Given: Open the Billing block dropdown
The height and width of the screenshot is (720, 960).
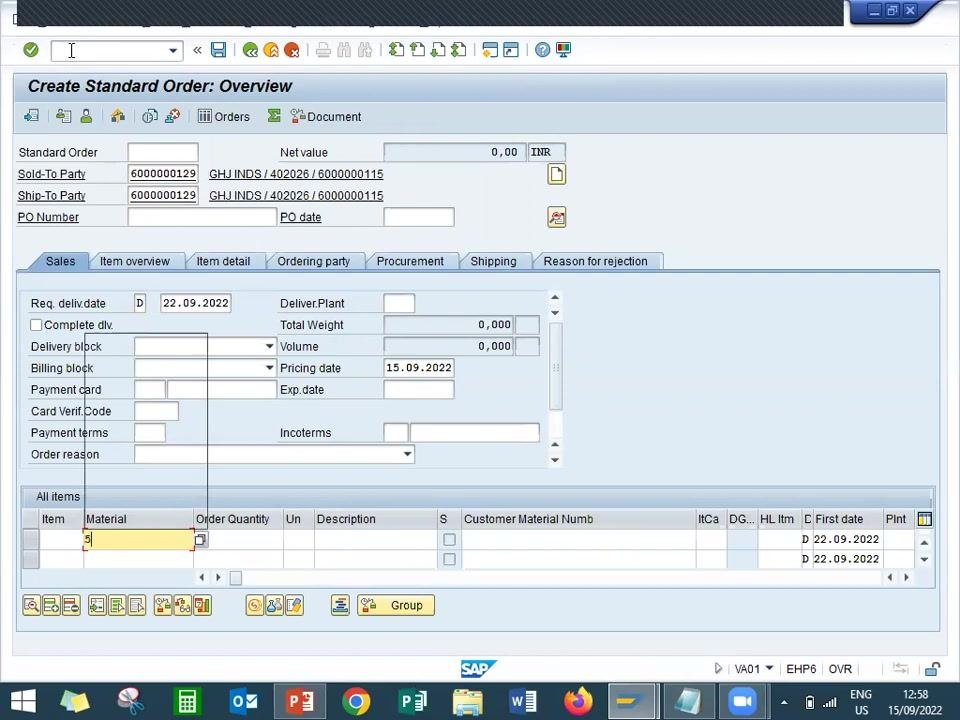Looking at the screenshot, I should click(269, 368).
